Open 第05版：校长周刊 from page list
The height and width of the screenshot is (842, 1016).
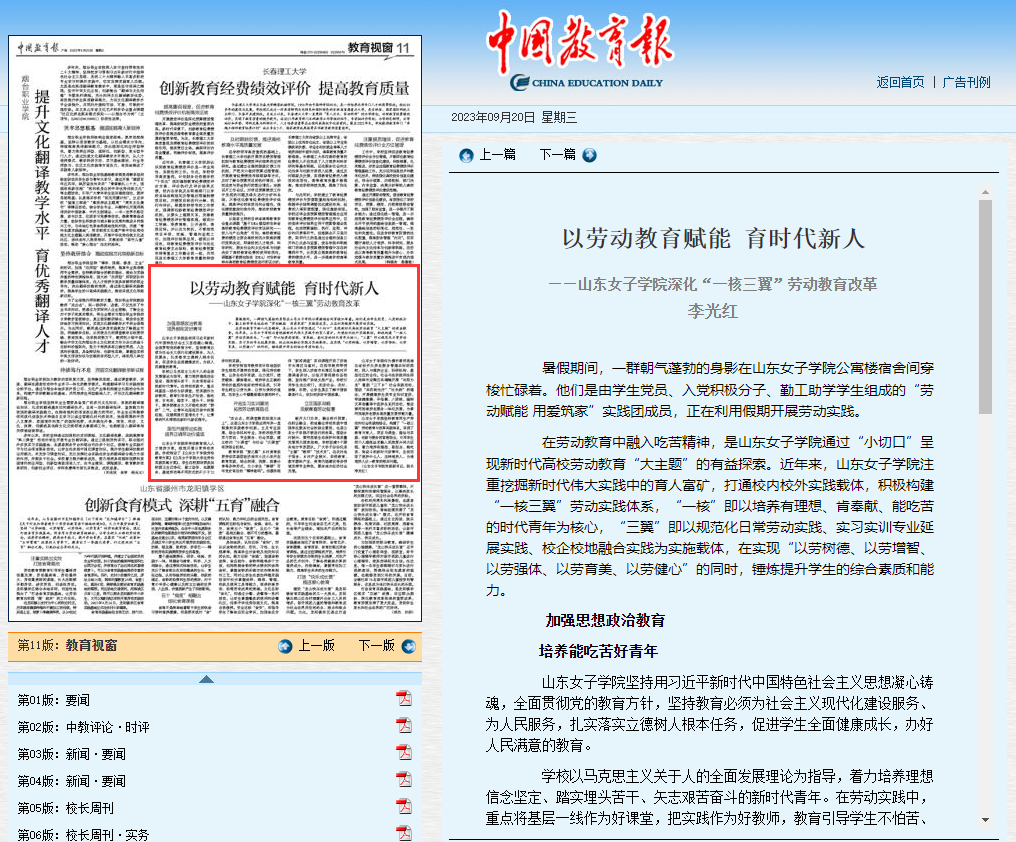(67, 808)
